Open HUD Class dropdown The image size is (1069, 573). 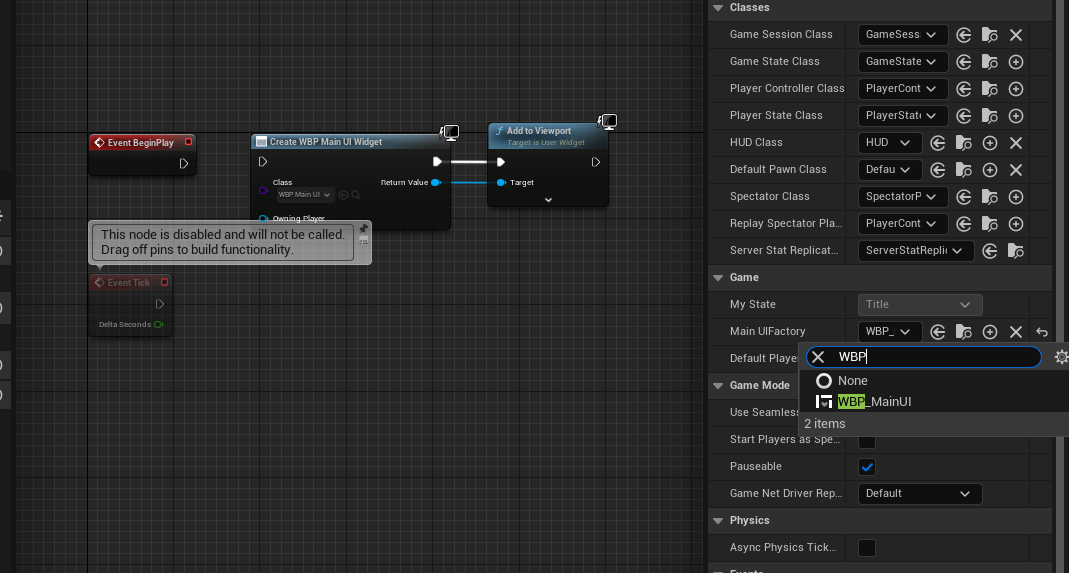tap(890, 143)
